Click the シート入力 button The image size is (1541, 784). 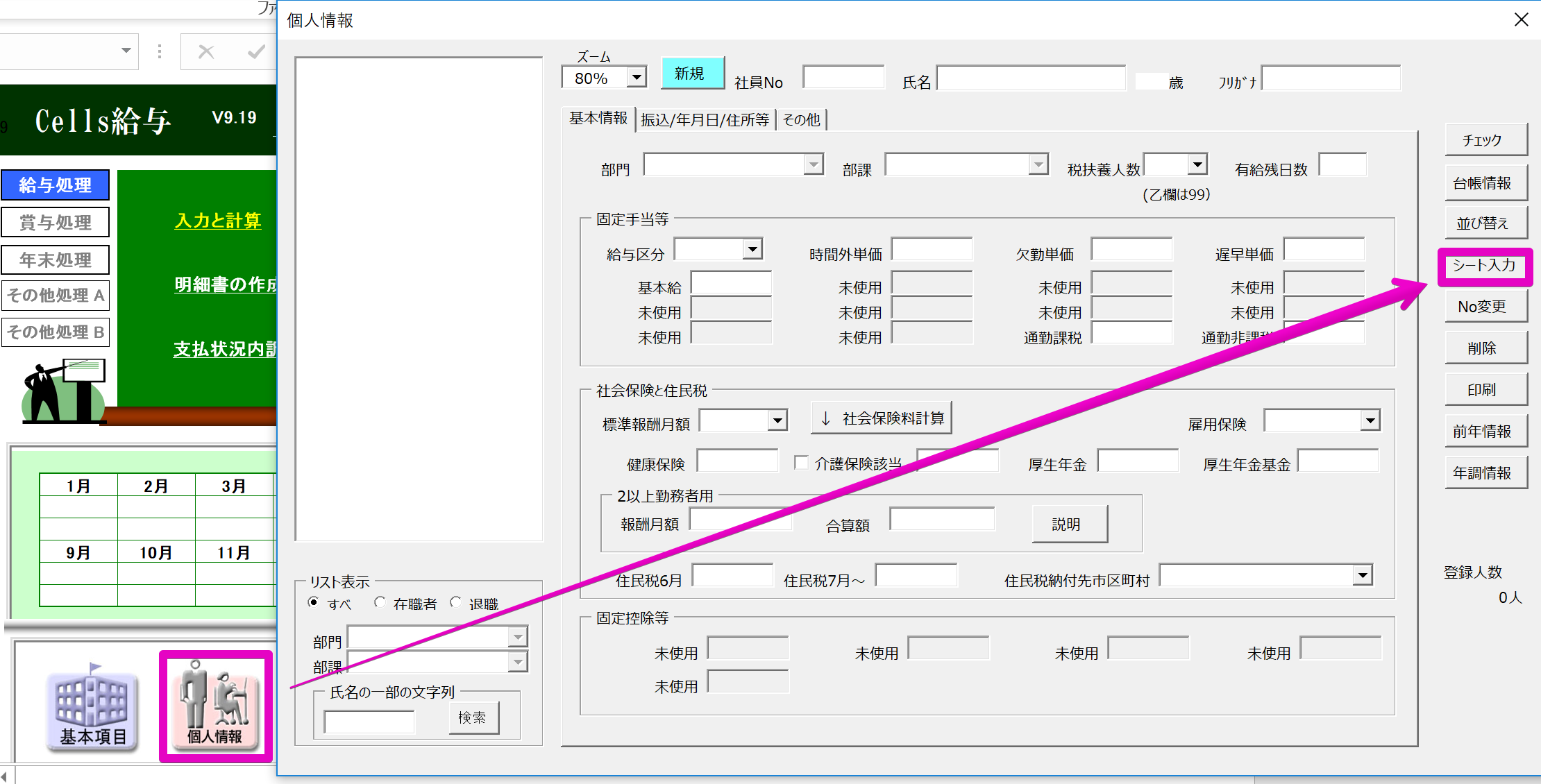[1485, 266]
